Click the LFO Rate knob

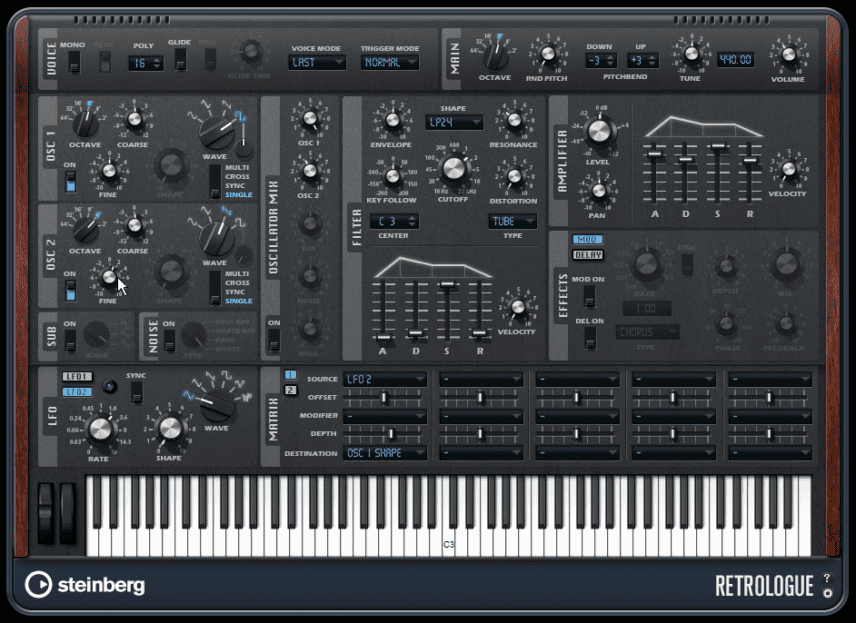100,429
